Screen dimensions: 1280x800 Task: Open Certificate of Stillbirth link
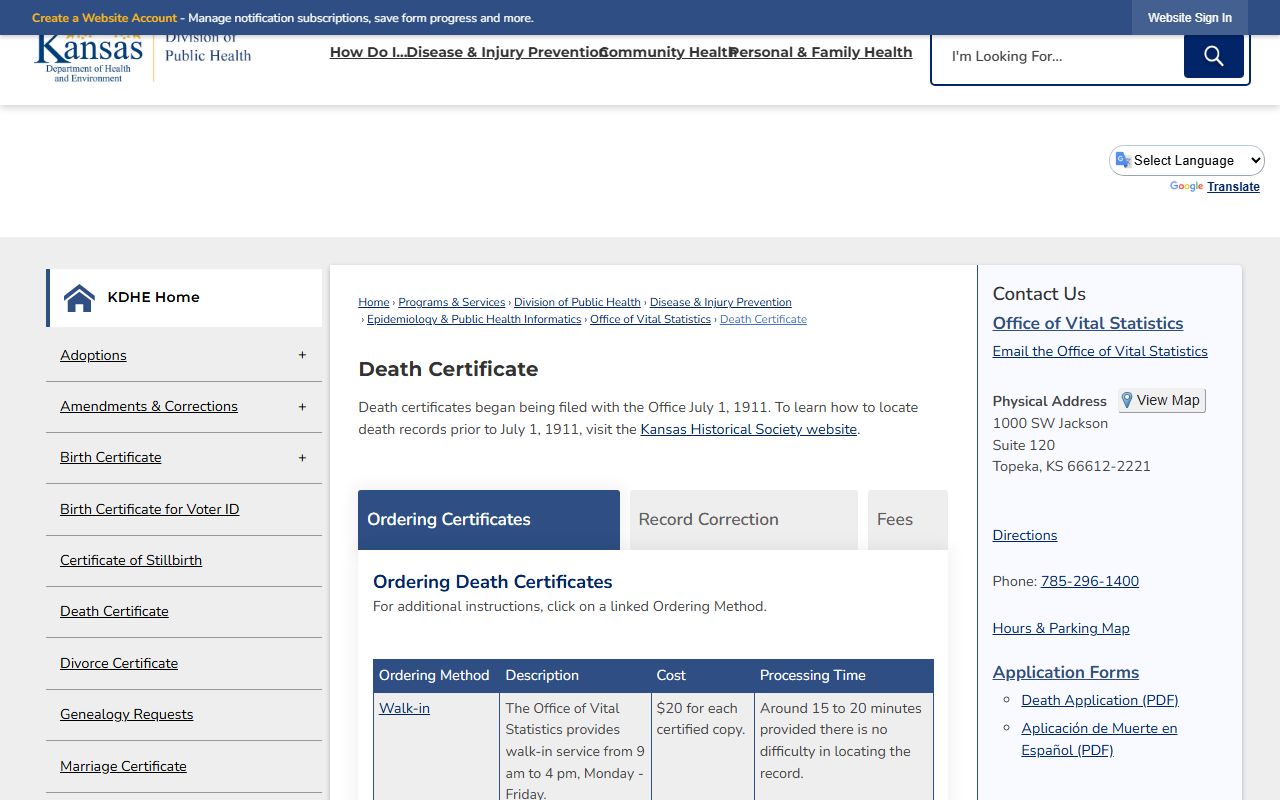coord(131,560)
